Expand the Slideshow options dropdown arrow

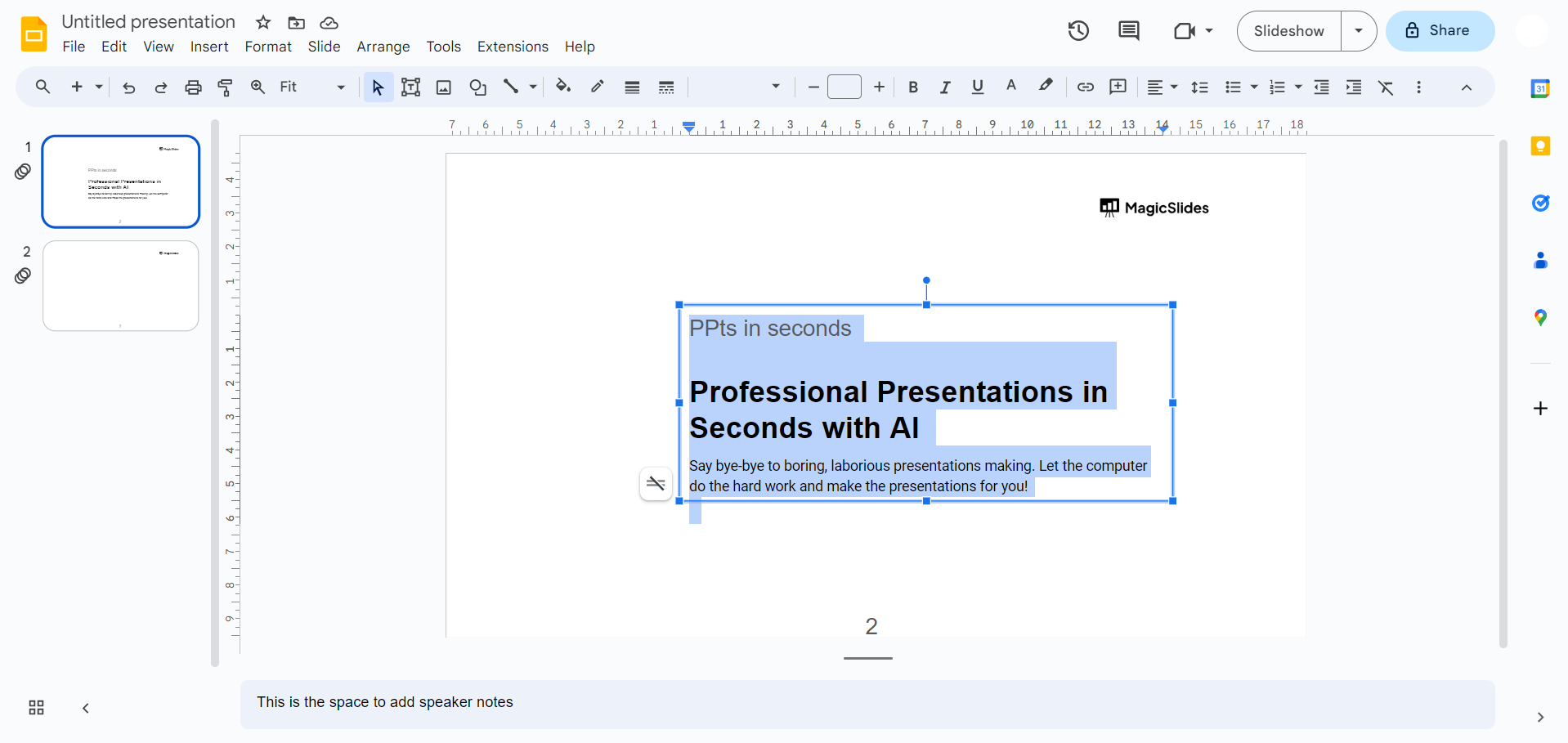click(1358, 31)
